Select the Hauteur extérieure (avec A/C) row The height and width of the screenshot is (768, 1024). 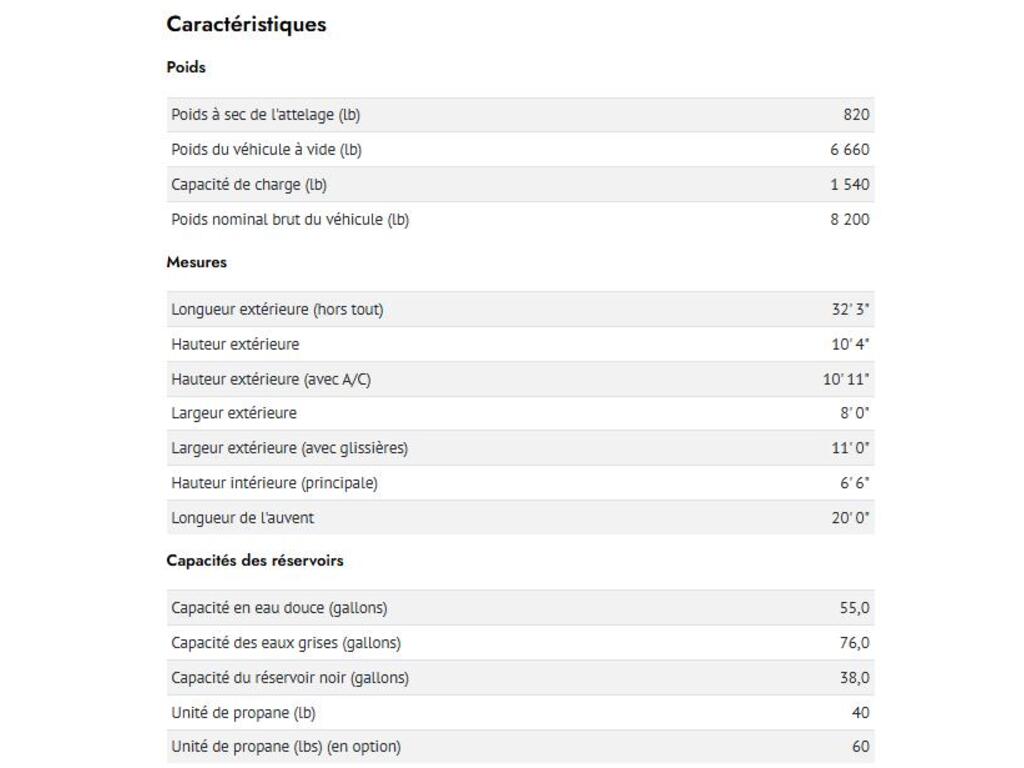[x=520, y=379]
